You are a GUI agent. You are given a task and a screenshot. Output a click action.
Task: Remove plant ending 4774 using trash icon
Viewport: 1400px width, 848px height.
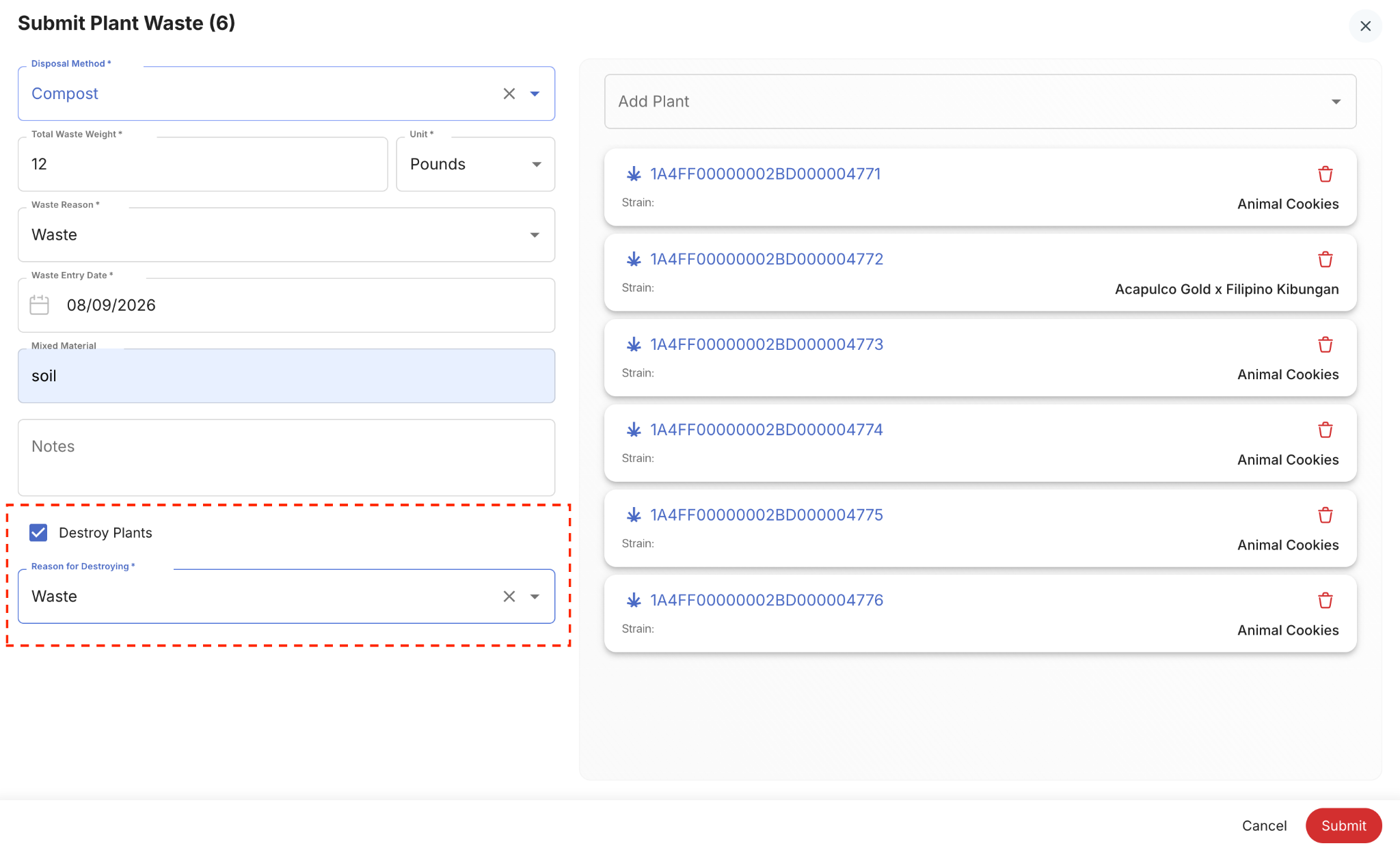1325,430
